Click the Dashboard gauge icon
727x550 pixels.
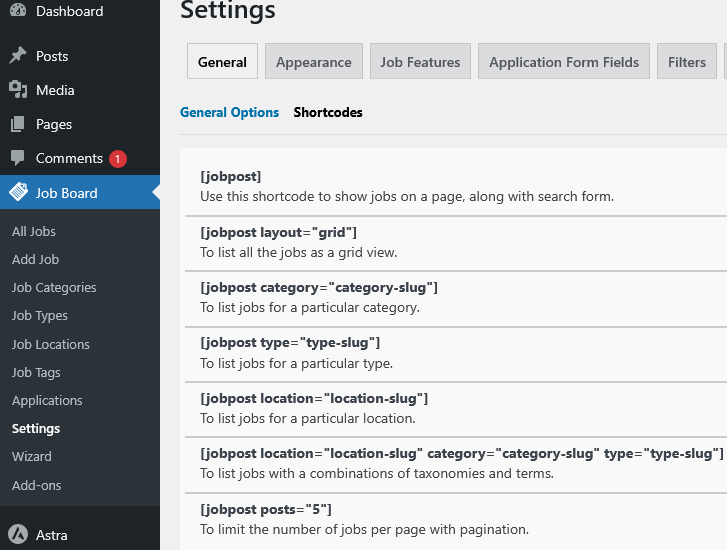tap(18, 12)
